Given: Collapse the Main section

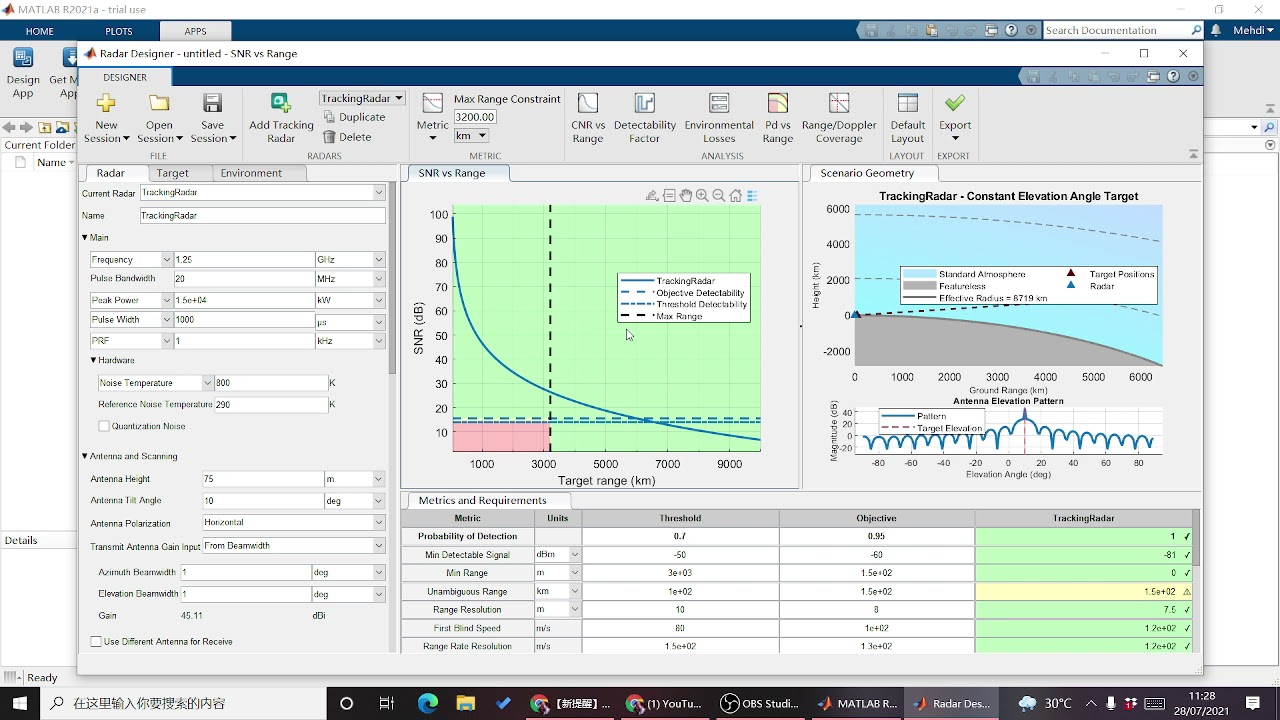Looking at the screenshot, I should pos(85,238).
